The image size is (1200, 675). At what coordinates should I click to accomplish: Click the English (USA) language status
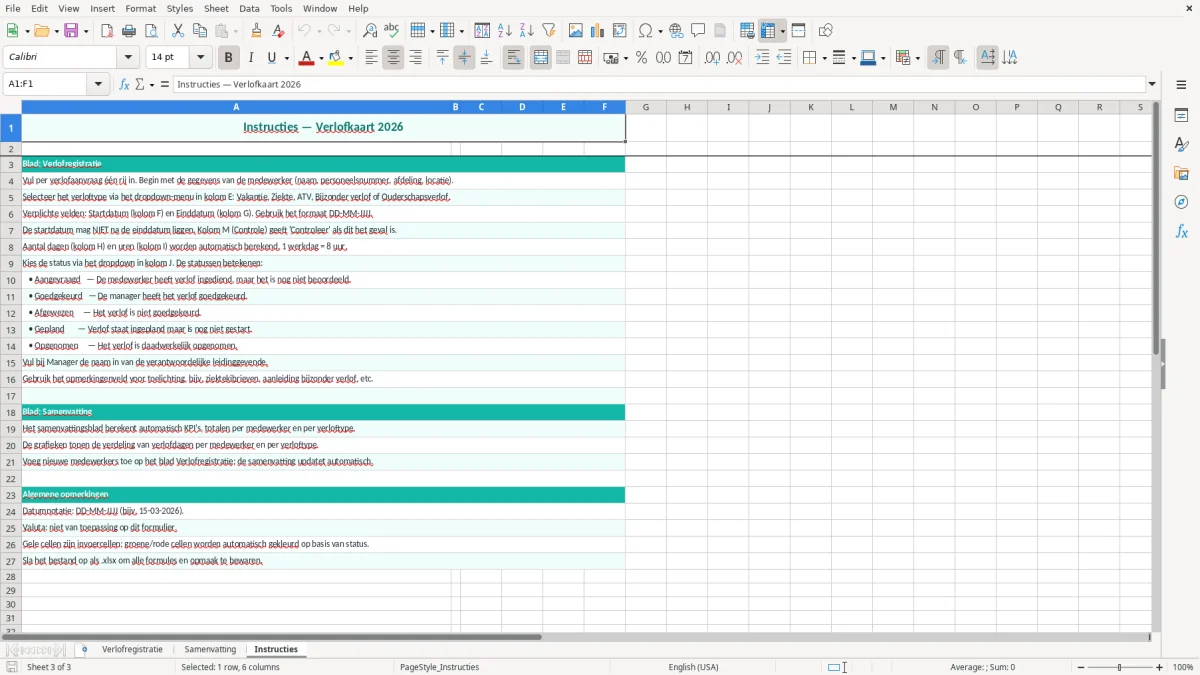click(693, 667)
